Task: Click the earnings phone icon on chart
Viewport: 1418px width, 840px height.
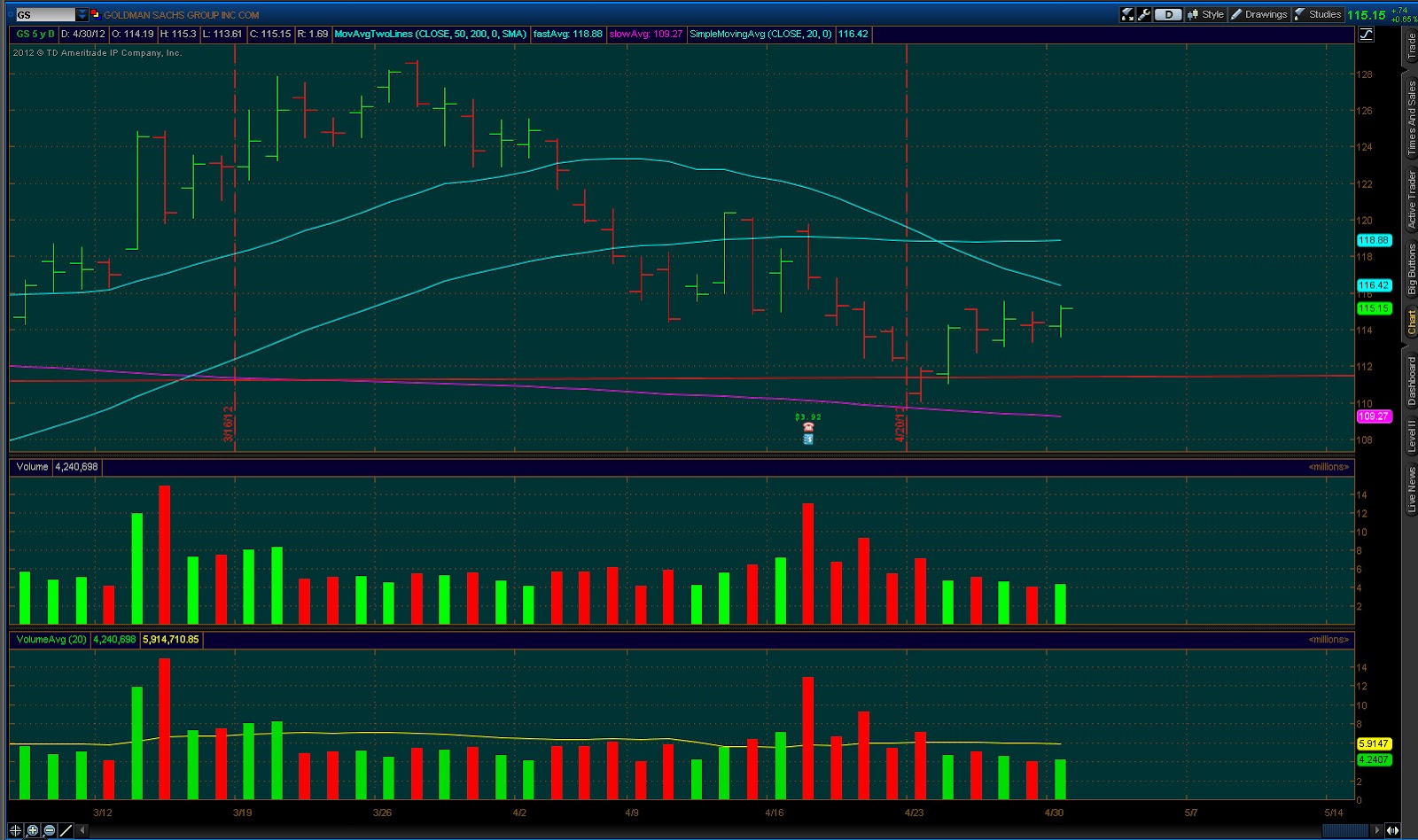Action: 807,427
